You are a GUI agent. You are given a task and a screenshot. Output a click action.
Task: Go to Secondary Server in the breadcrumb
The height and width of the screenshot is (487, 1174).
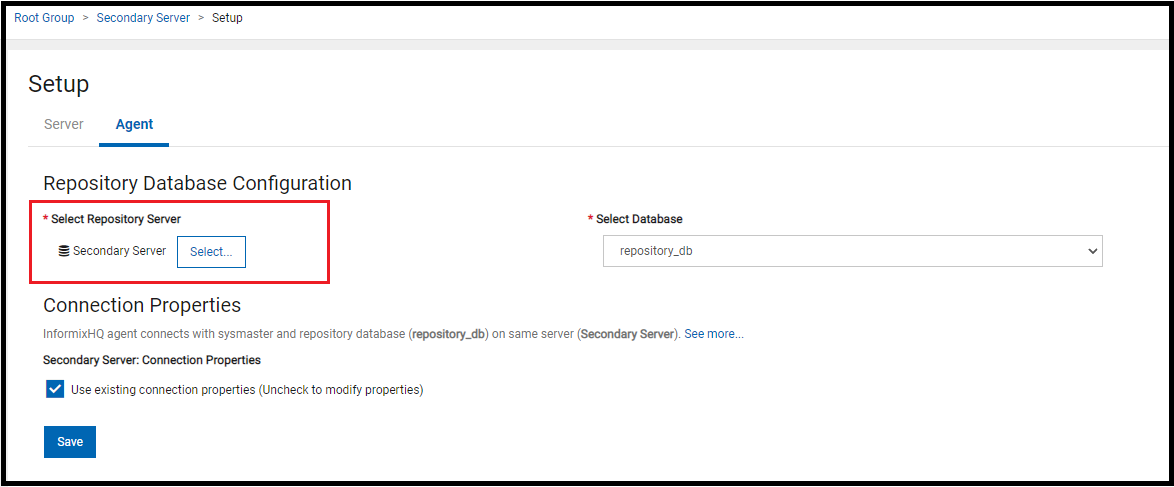coord(143,18)
